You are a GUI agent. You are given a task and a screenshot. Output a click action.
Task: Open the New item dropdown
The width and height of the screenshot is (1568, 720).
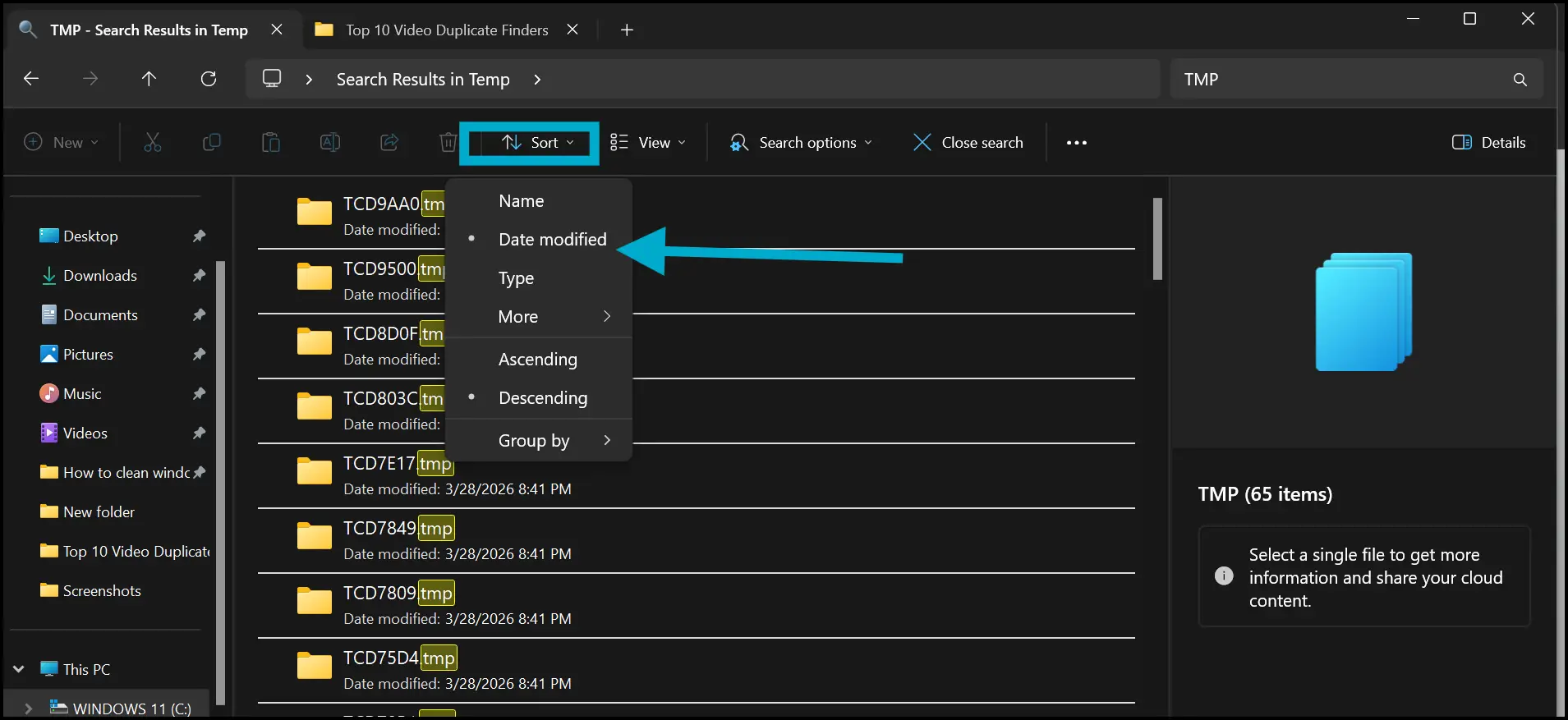pyautogui.click(x=62, y=143)
